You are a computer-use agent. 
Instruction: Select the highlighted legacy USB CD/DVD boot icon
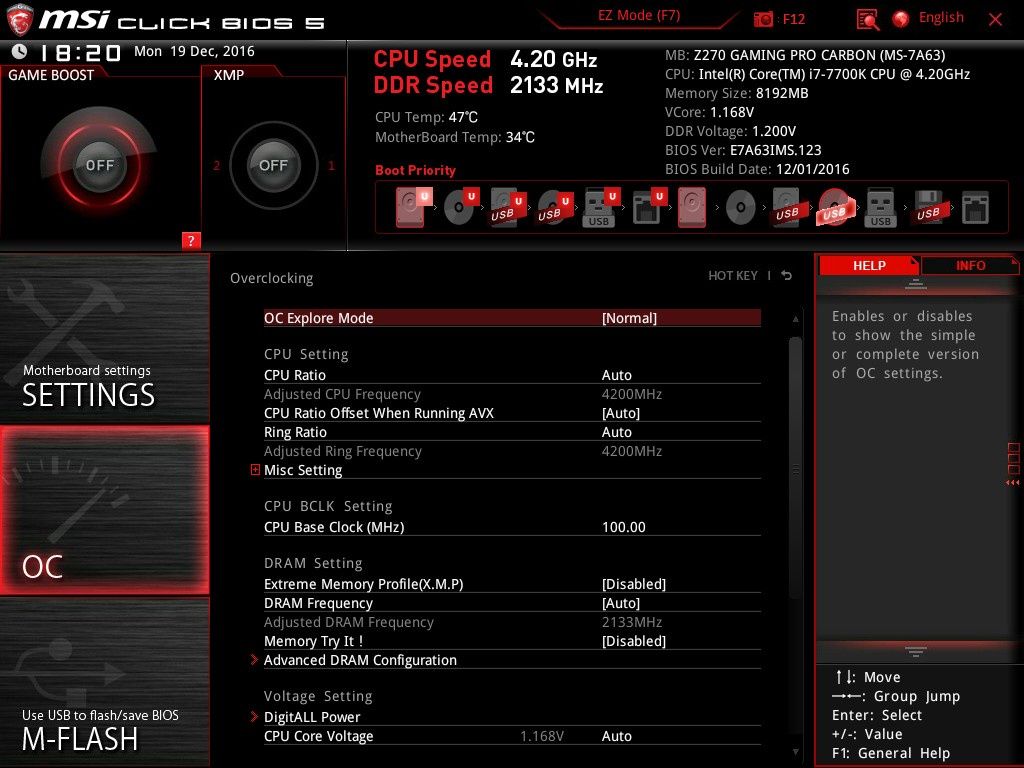pyautogui.click(x=835, y=207)
